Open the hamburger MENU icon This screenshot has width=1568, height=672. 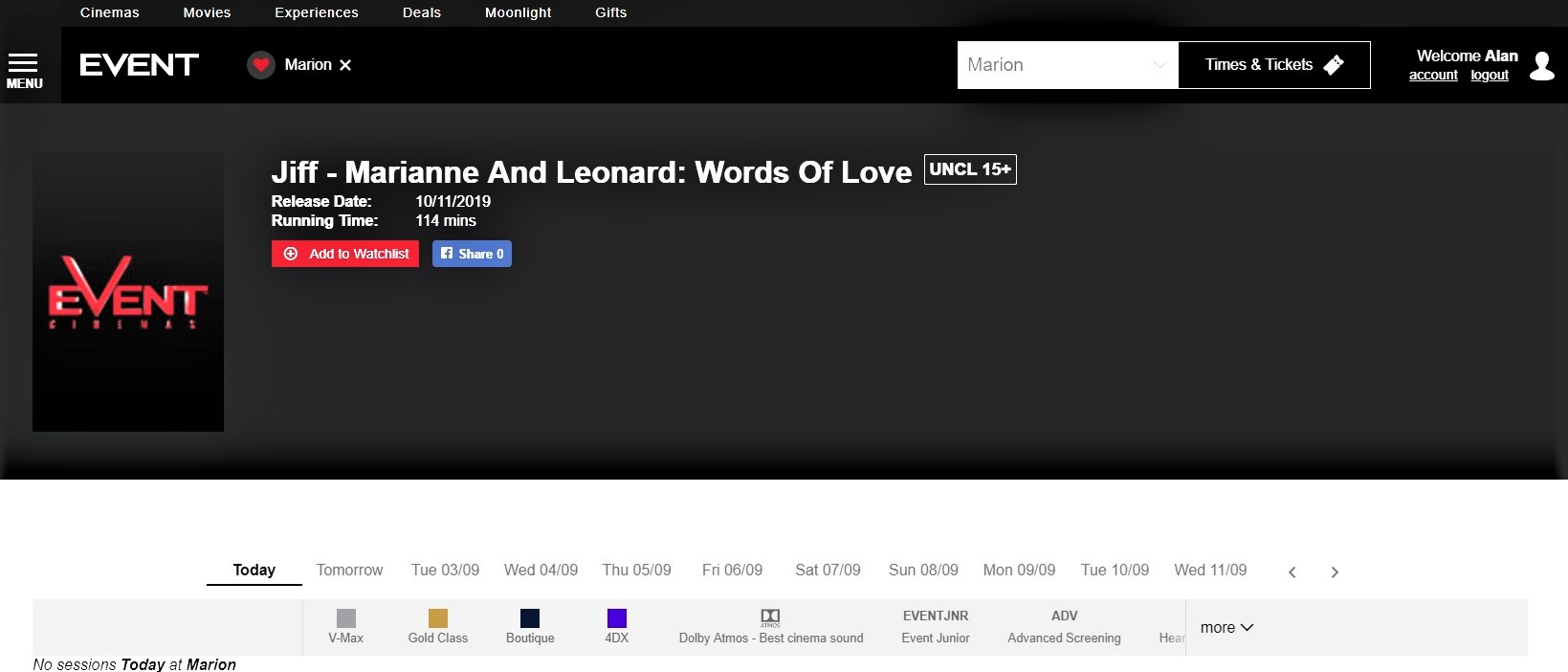point(24,71)
